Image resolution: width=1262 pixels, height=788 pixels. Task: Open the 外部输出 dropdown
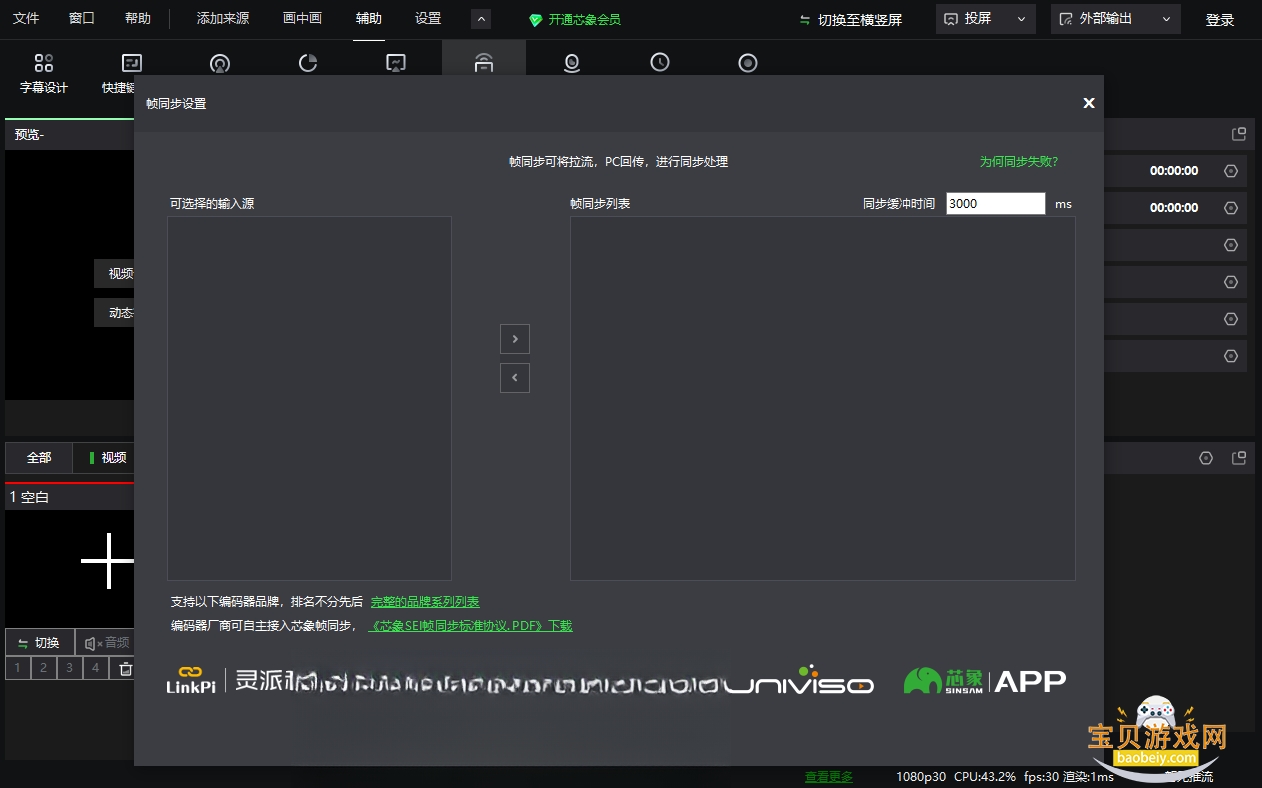tap(1115, 18)
